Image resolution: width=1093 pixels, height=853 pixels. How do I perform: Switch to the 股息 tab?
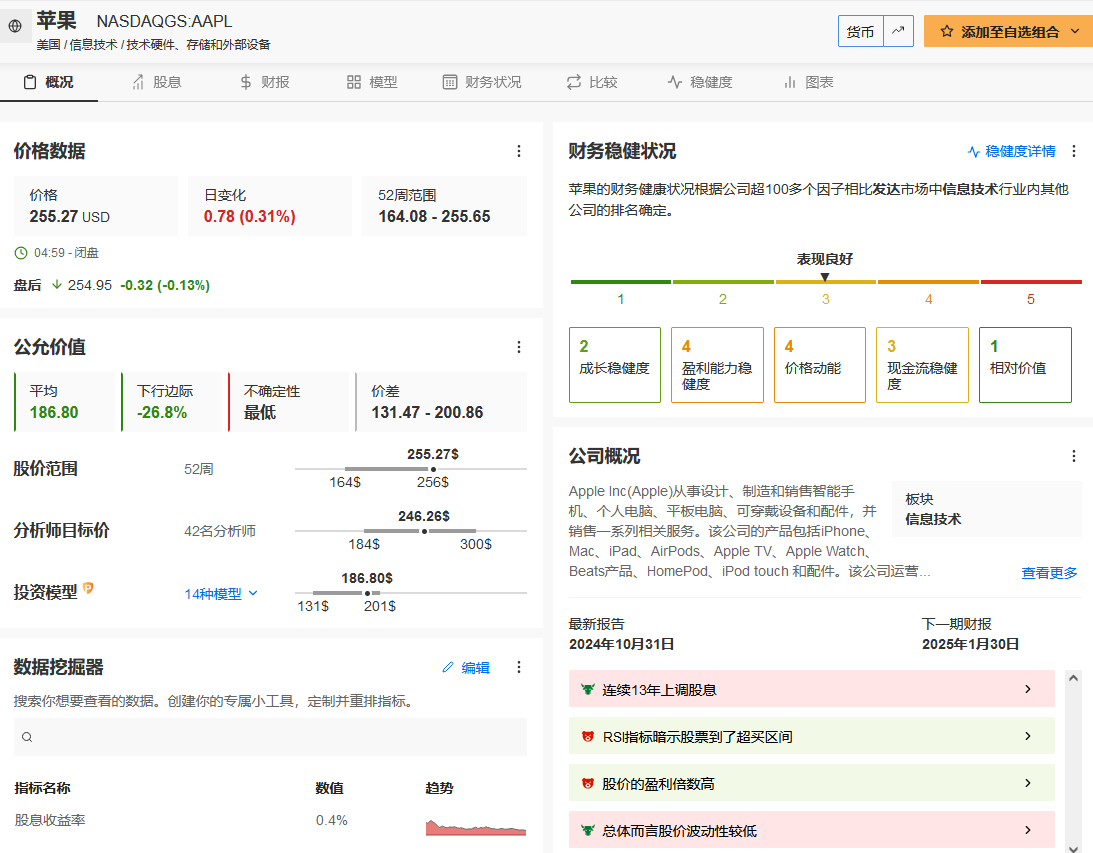(156, 82)
